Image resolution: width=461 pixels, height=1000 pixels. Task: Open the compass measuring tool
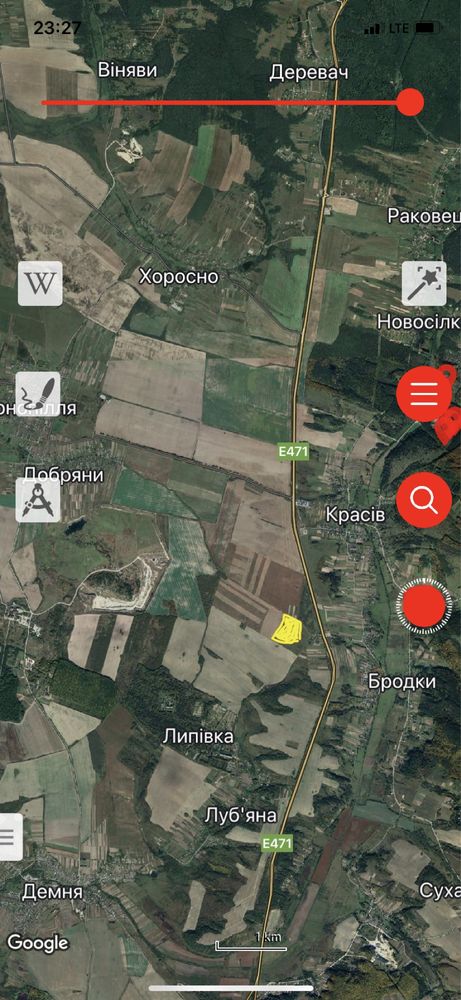point(38,499)
